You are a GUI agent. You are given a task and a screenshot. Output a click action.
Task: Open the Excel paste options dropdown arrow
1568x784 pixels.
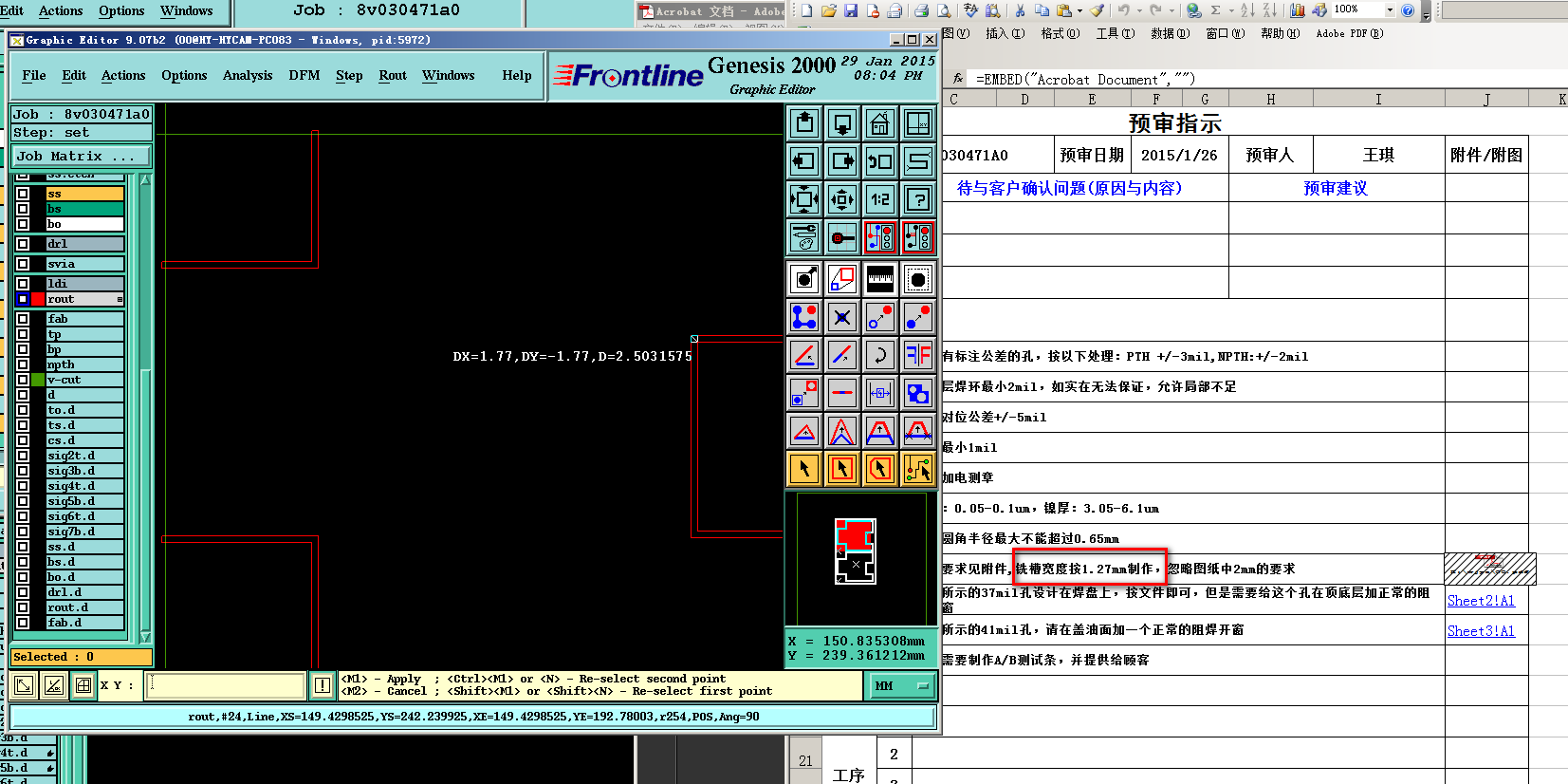(x=1079, y=10)
